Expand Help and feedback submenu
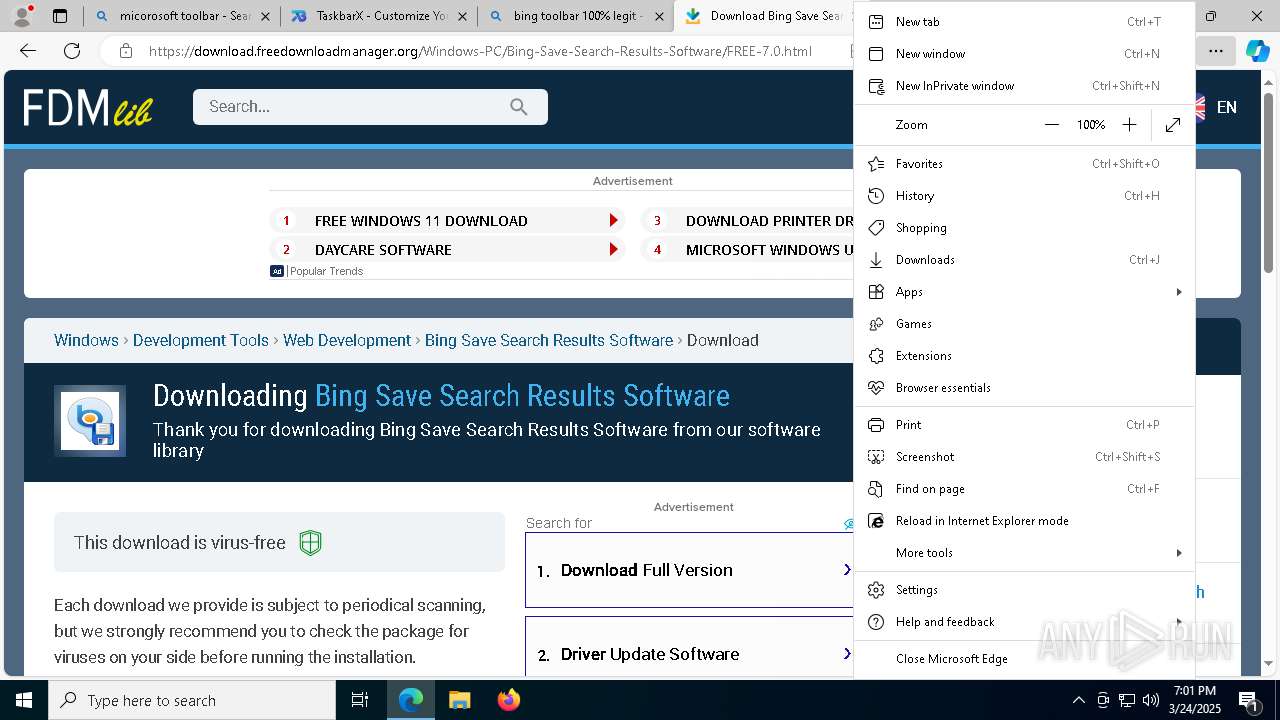The image size is (1280, 720). pyautogui.click(x=1024, y=622)
